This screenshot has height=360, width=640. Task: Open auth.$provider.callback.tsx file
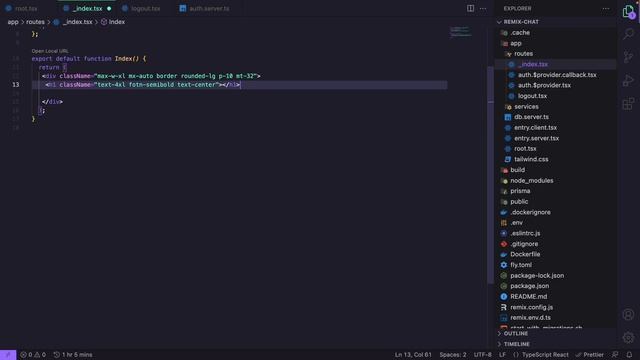(557, 75)
